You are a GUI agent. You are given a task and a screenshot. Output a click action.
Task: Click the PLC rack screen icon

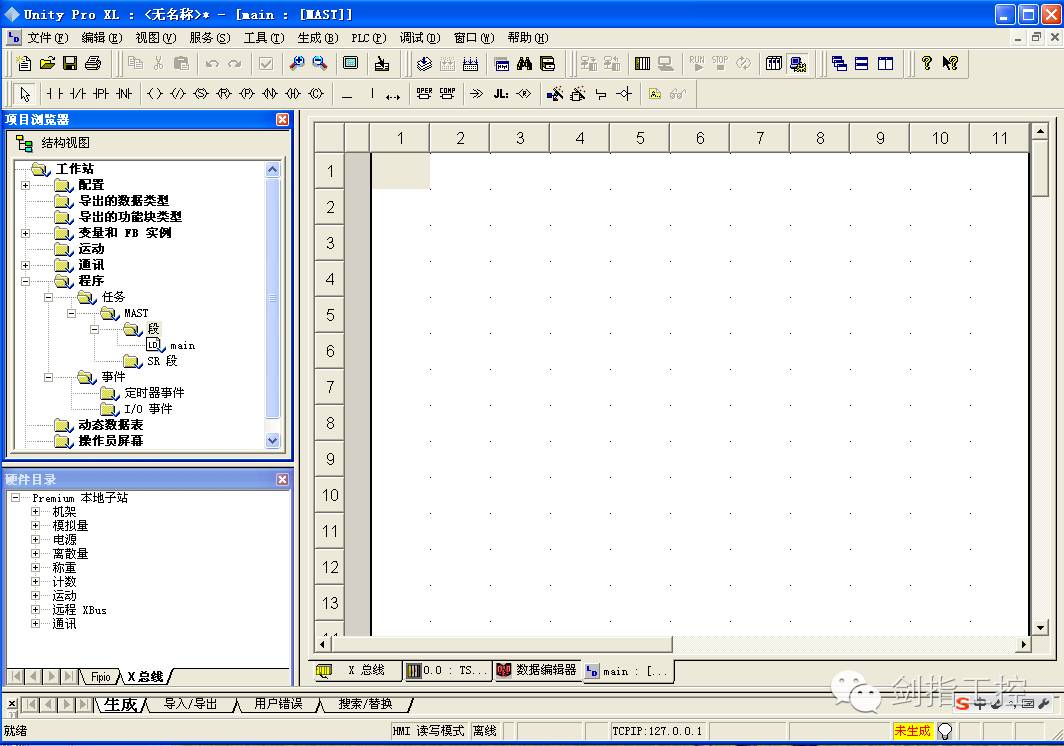click(x=642, y=63)
